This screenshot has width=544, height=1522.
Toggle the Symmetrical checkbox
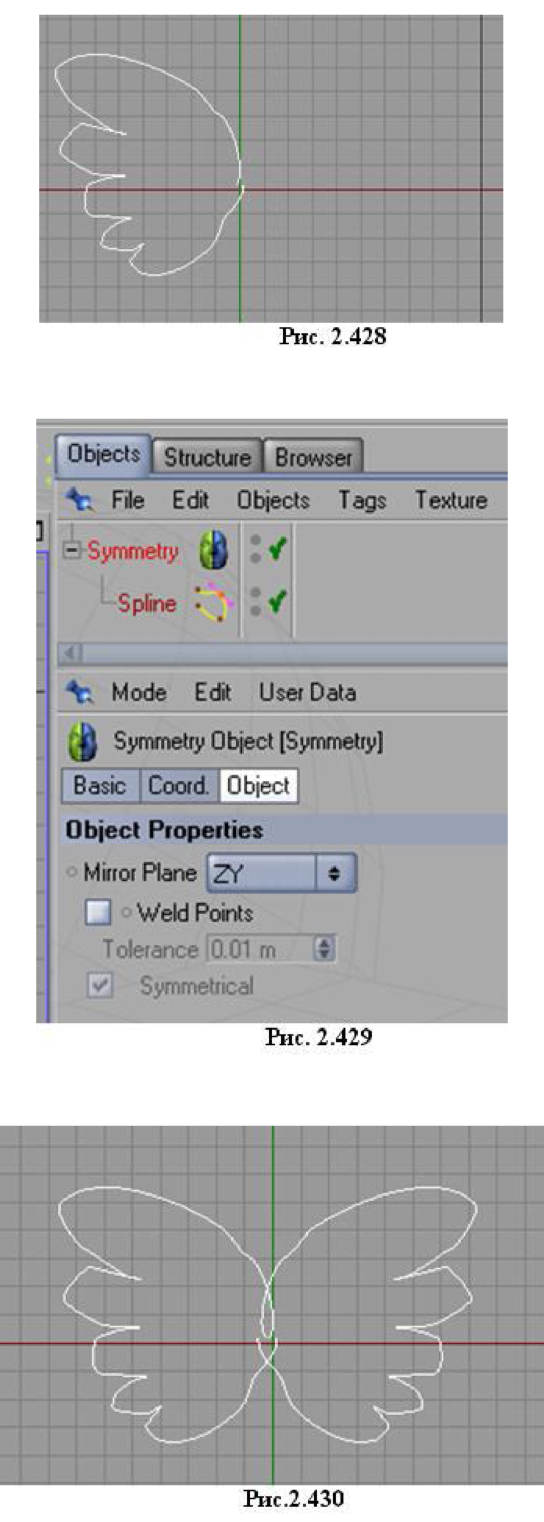98,985
